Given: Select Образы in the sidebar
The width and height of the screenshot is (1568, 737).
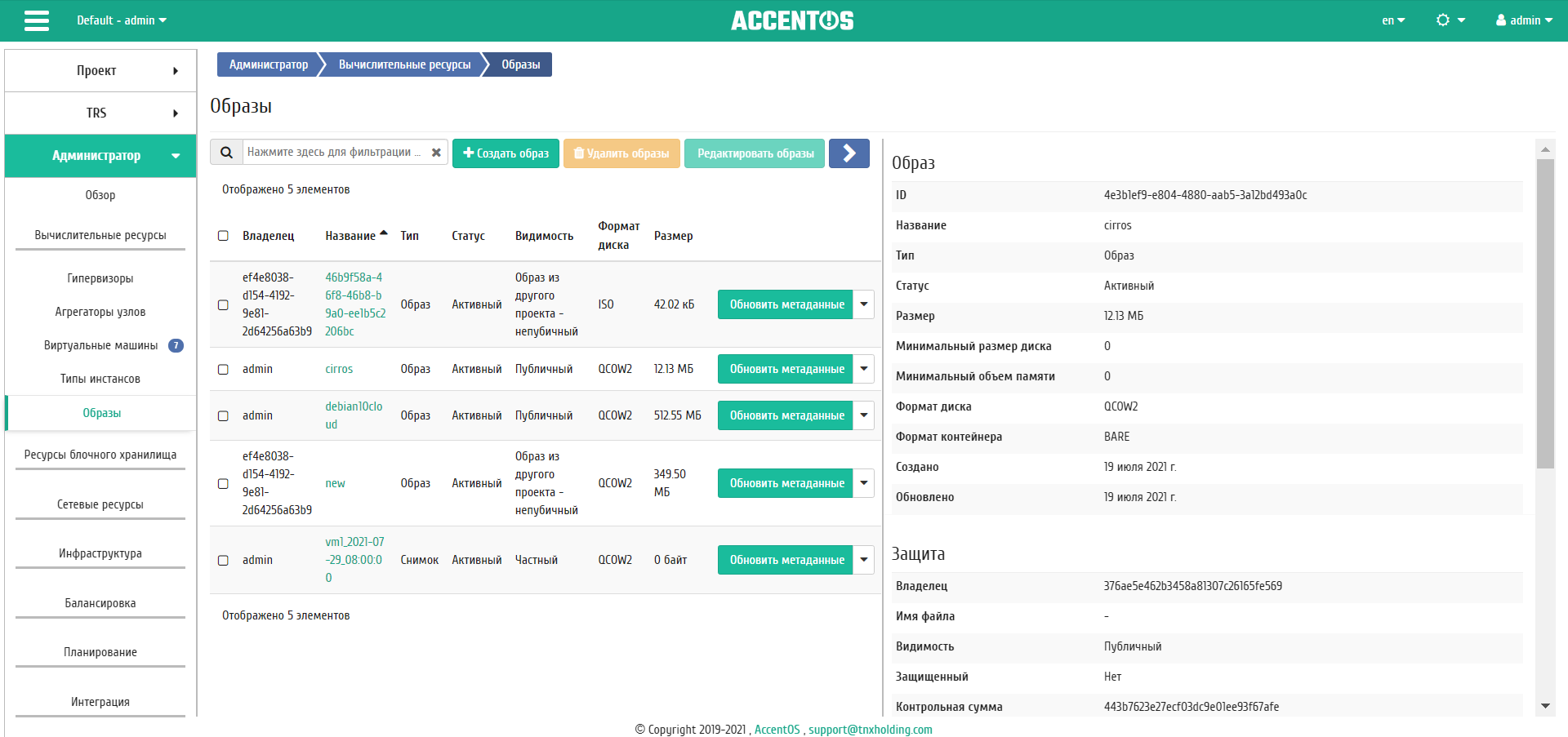Looking at the screenshot, I should tap(101, 413).
